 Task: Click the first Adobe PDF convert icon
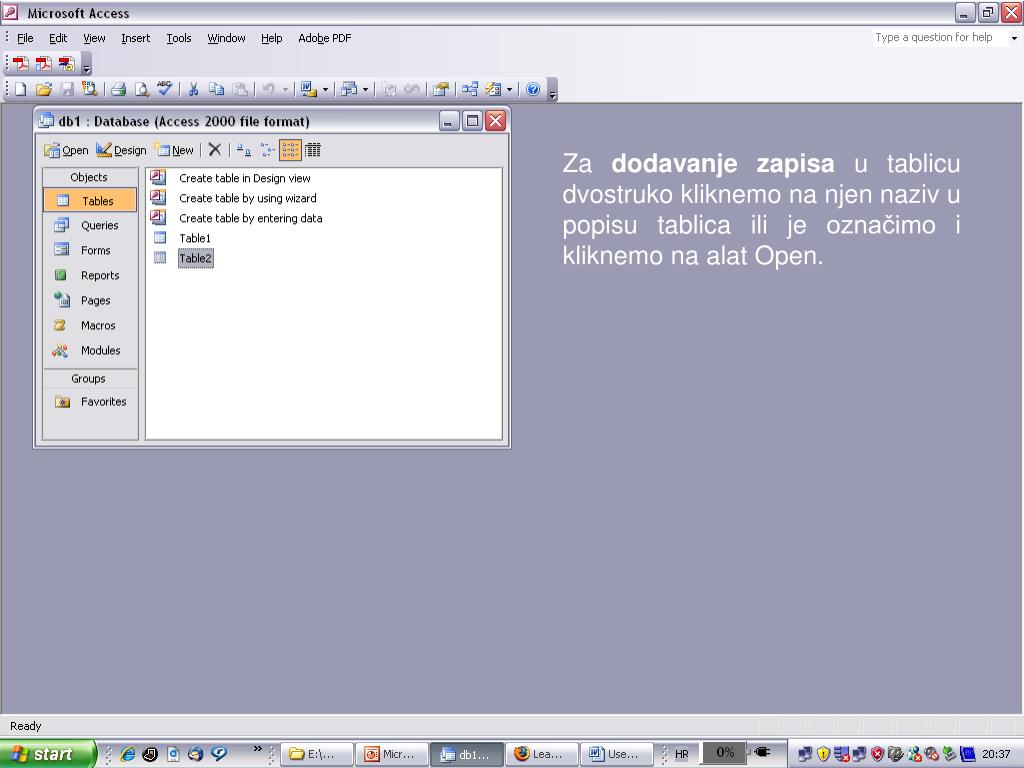pyautogui.click(x=21, y=63)
